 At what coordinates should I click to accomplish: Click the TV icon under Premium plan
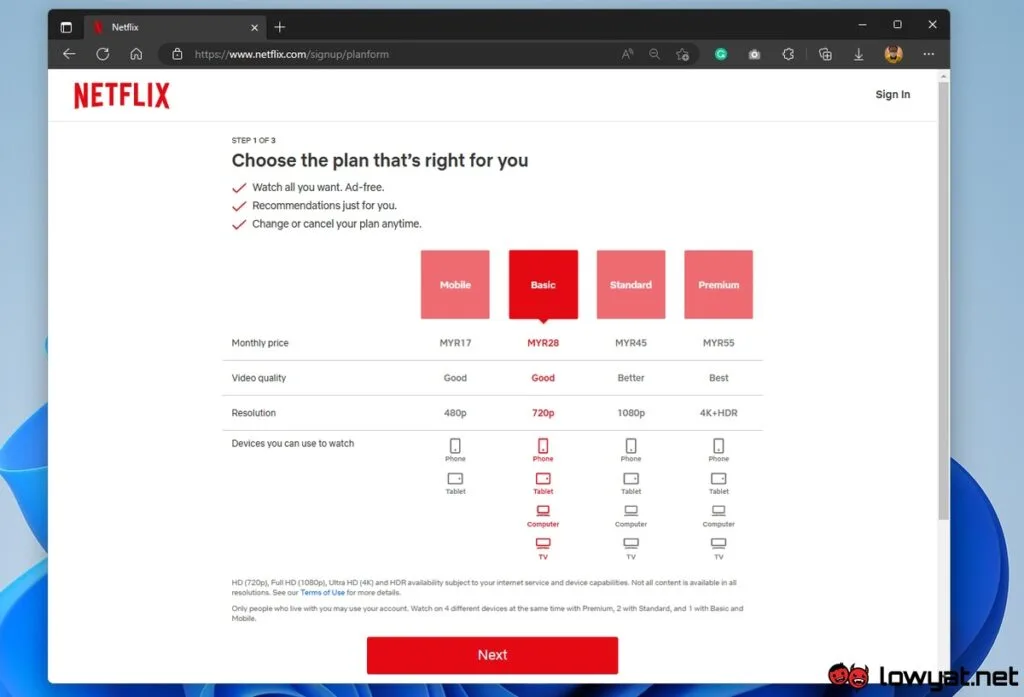pos(718,543)
